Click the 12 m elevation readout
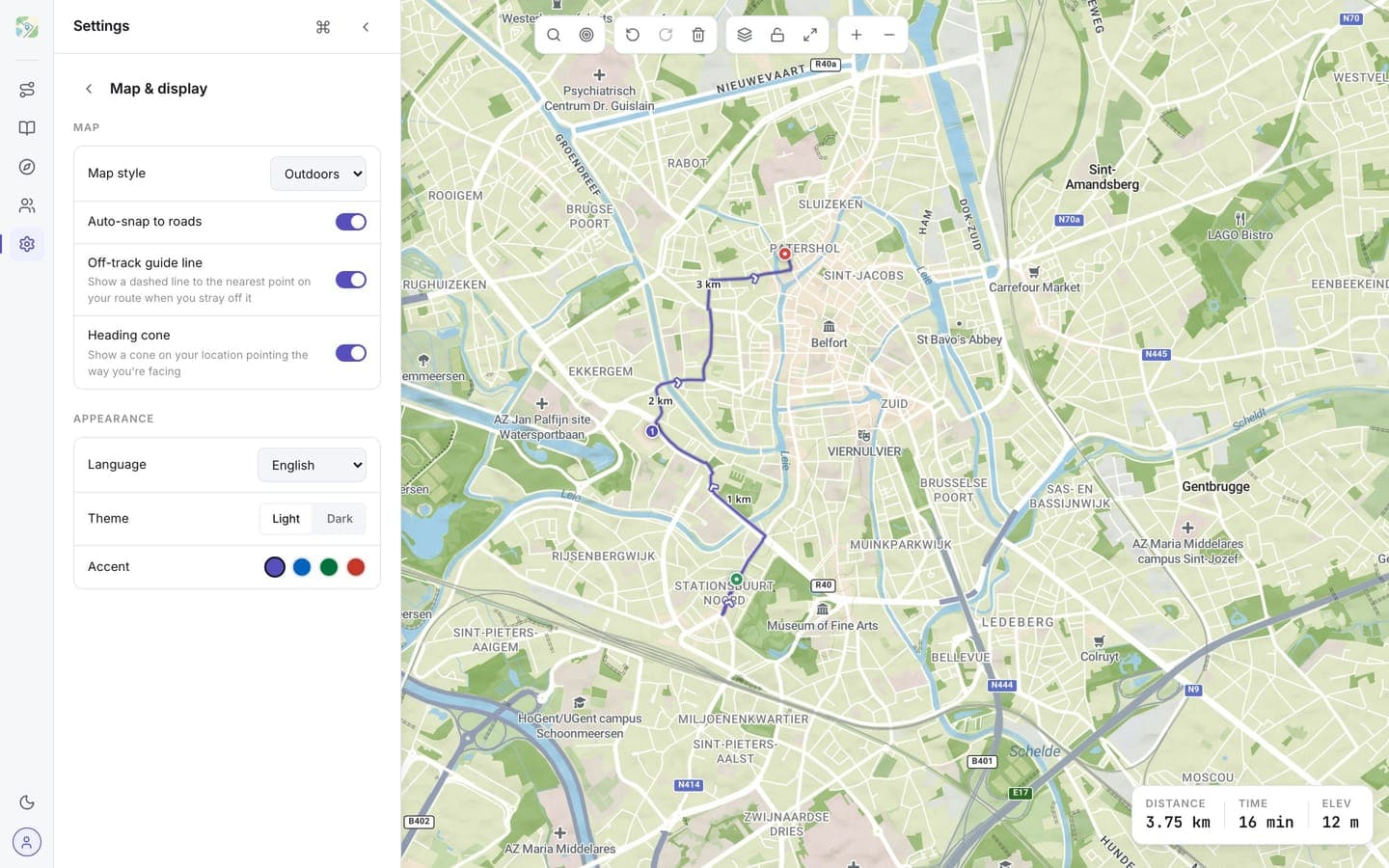 coord(1340,823)
